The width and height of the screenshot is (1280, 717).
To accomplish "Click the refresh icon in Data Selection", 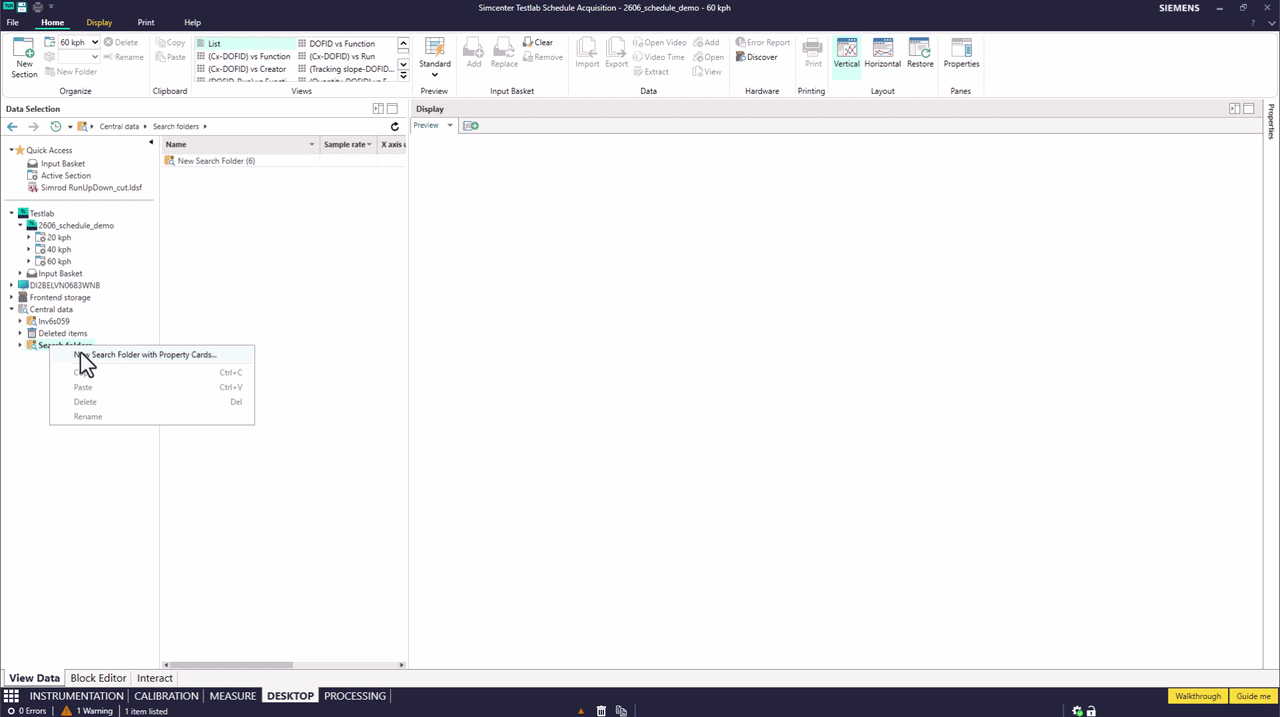I will [x=395, y=127].
